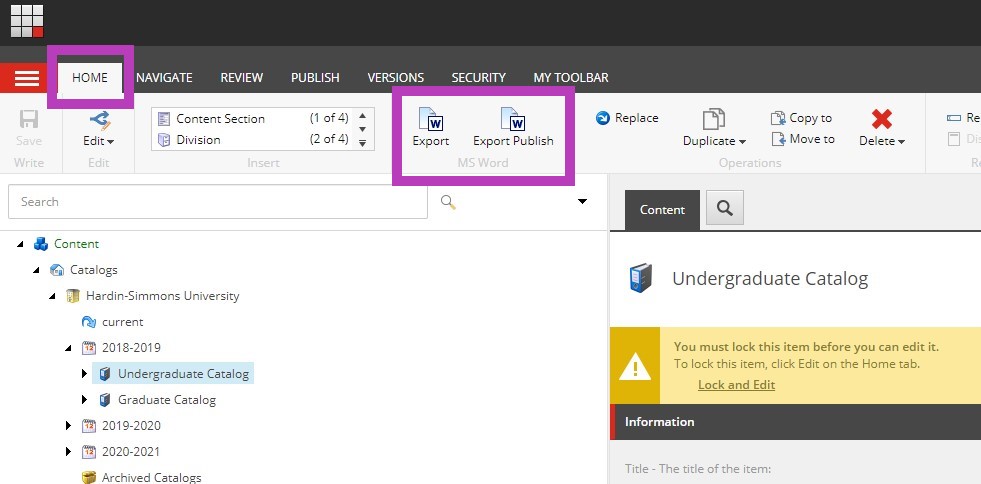The width and height of the screenshot is (981, 484).
Task: Click the Archived Catalogs box icon
Action: 89,477
